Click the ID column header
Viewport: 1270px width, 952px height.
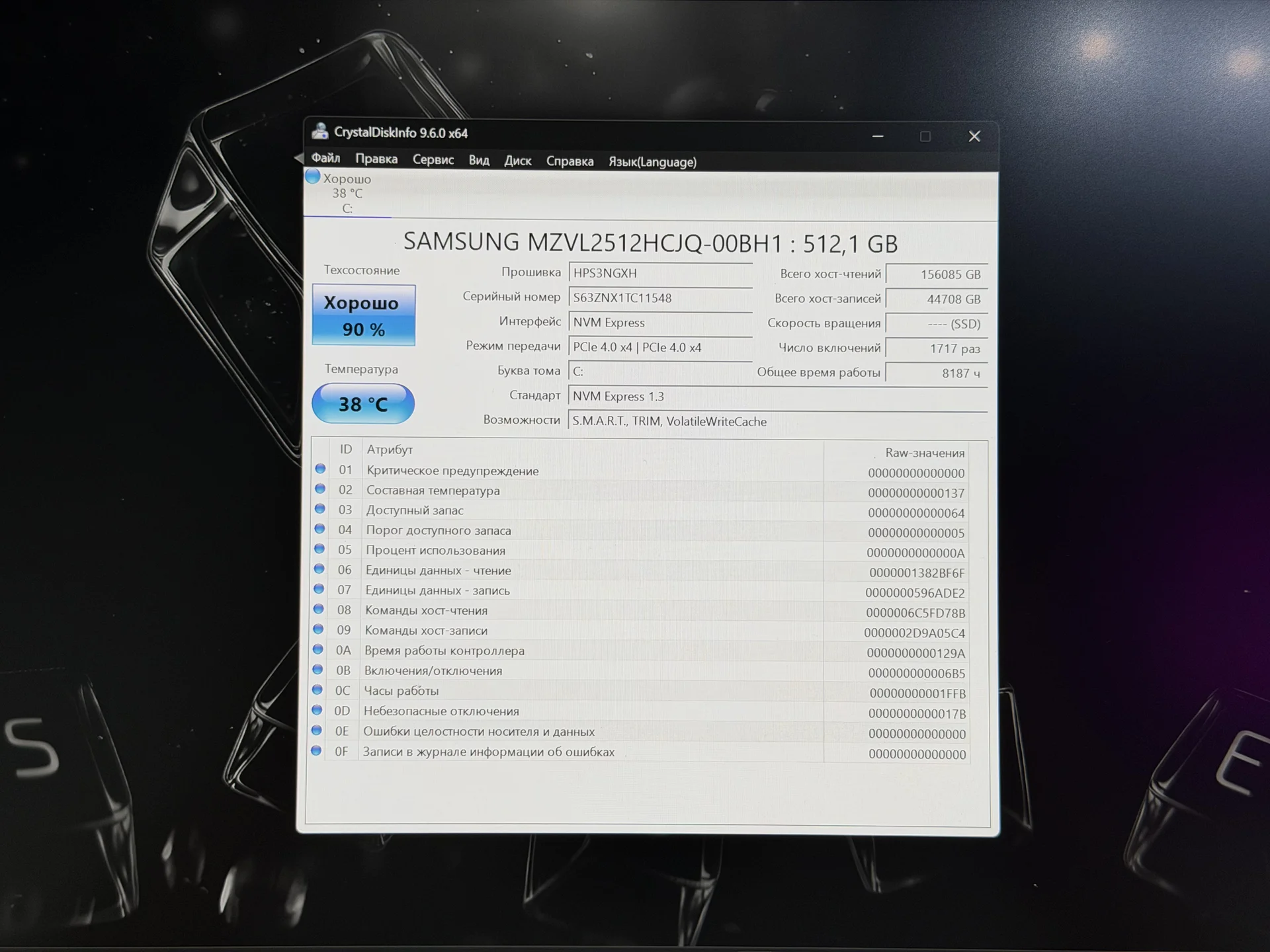click(x=346, y=449)
